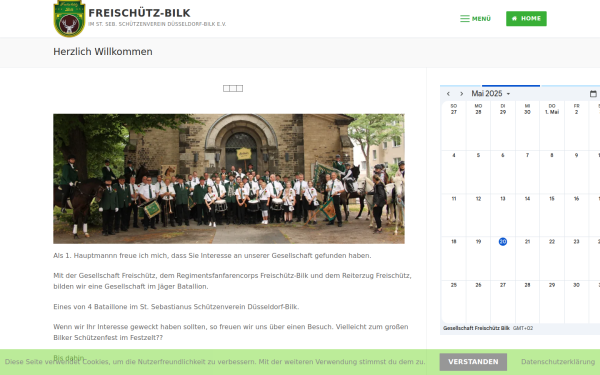The width and height of the screenshot is (600, 375).
Task: Select calendar day 19
Action: click(x=478, y=242)
